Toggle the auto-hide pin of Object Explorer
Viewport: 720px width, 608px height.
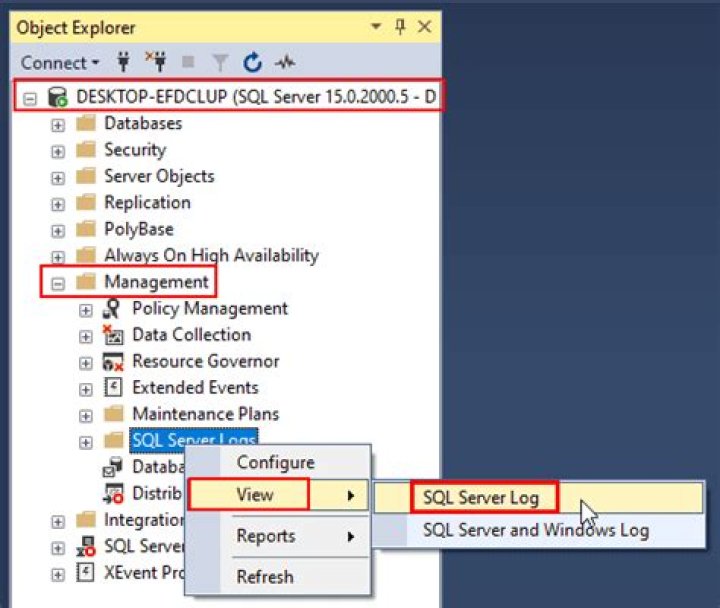[x=400, y=27]
